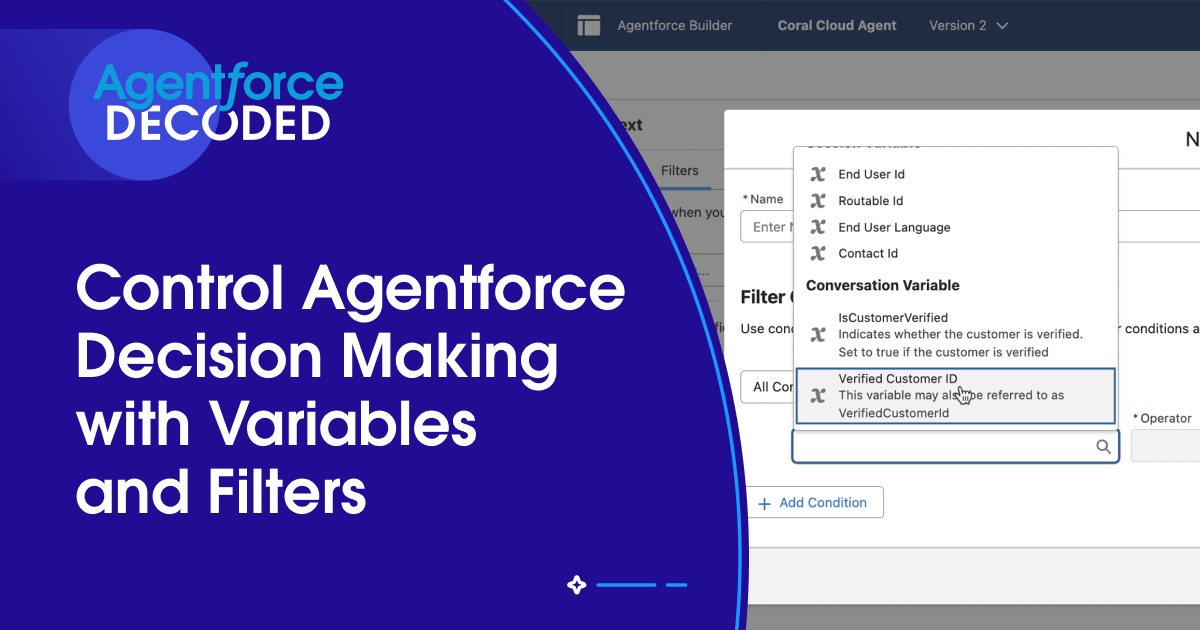Click the Agentforce Builder label

click(675, 26)
